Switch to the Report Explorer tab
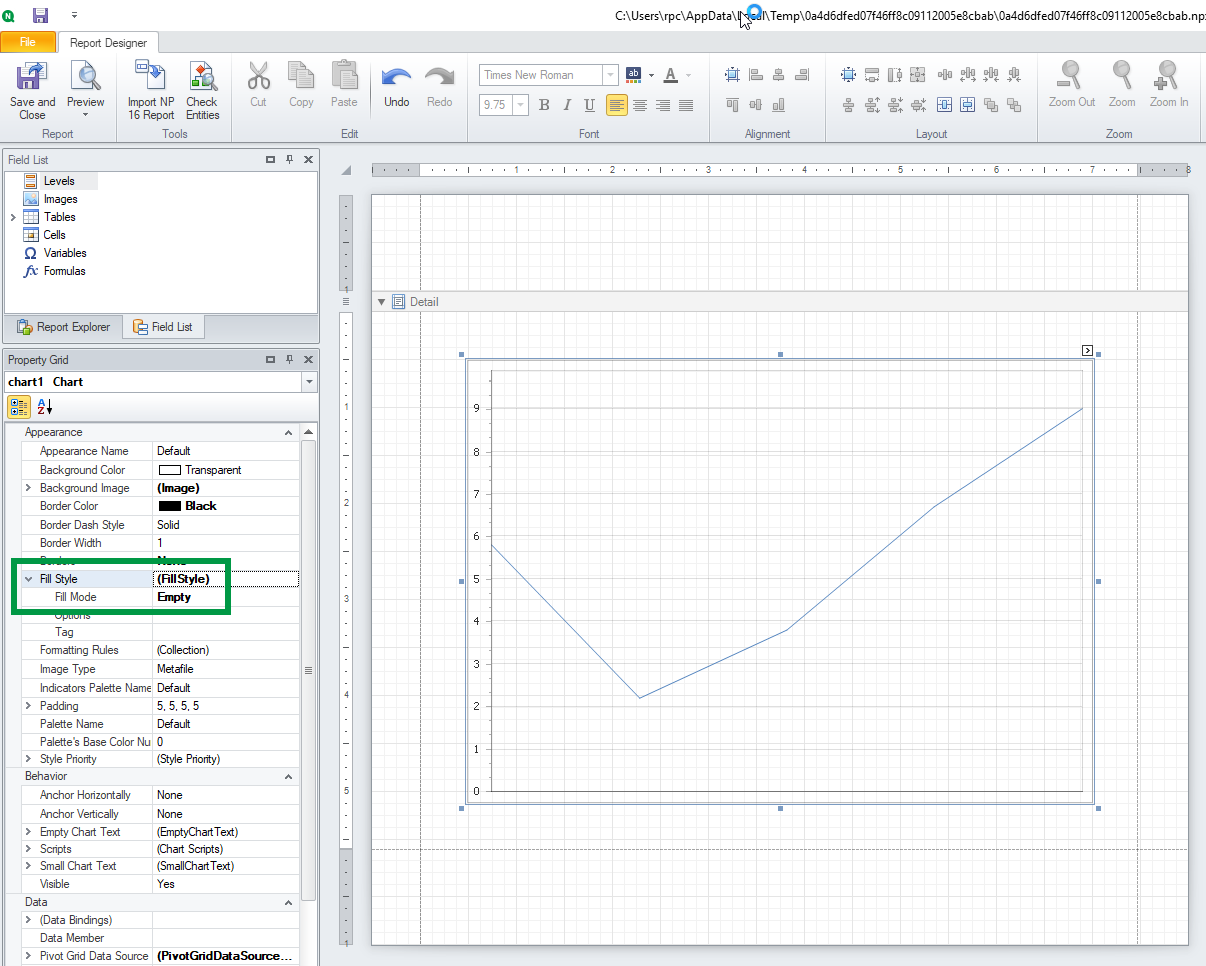Image resolution: width=1206 pixels, height=966 pixels. pyautogui.click(x=64, y=327)
